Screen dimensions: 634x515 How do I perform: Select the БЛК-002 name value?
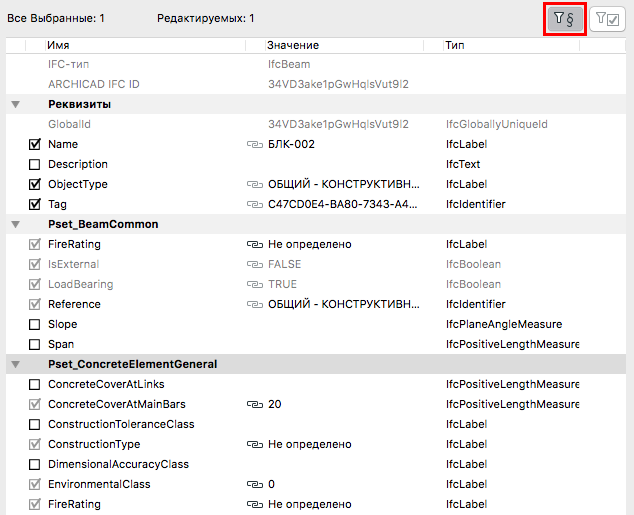click(x=291, y=144)
